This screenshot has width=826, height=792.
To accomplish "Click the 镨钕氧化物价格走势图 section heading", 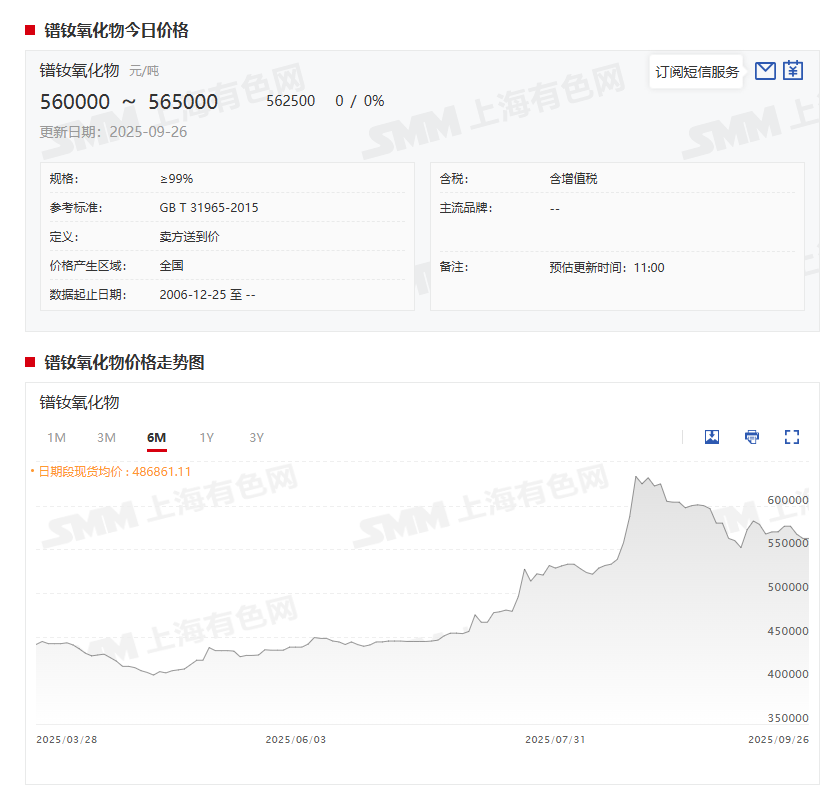I will (124, 362).
